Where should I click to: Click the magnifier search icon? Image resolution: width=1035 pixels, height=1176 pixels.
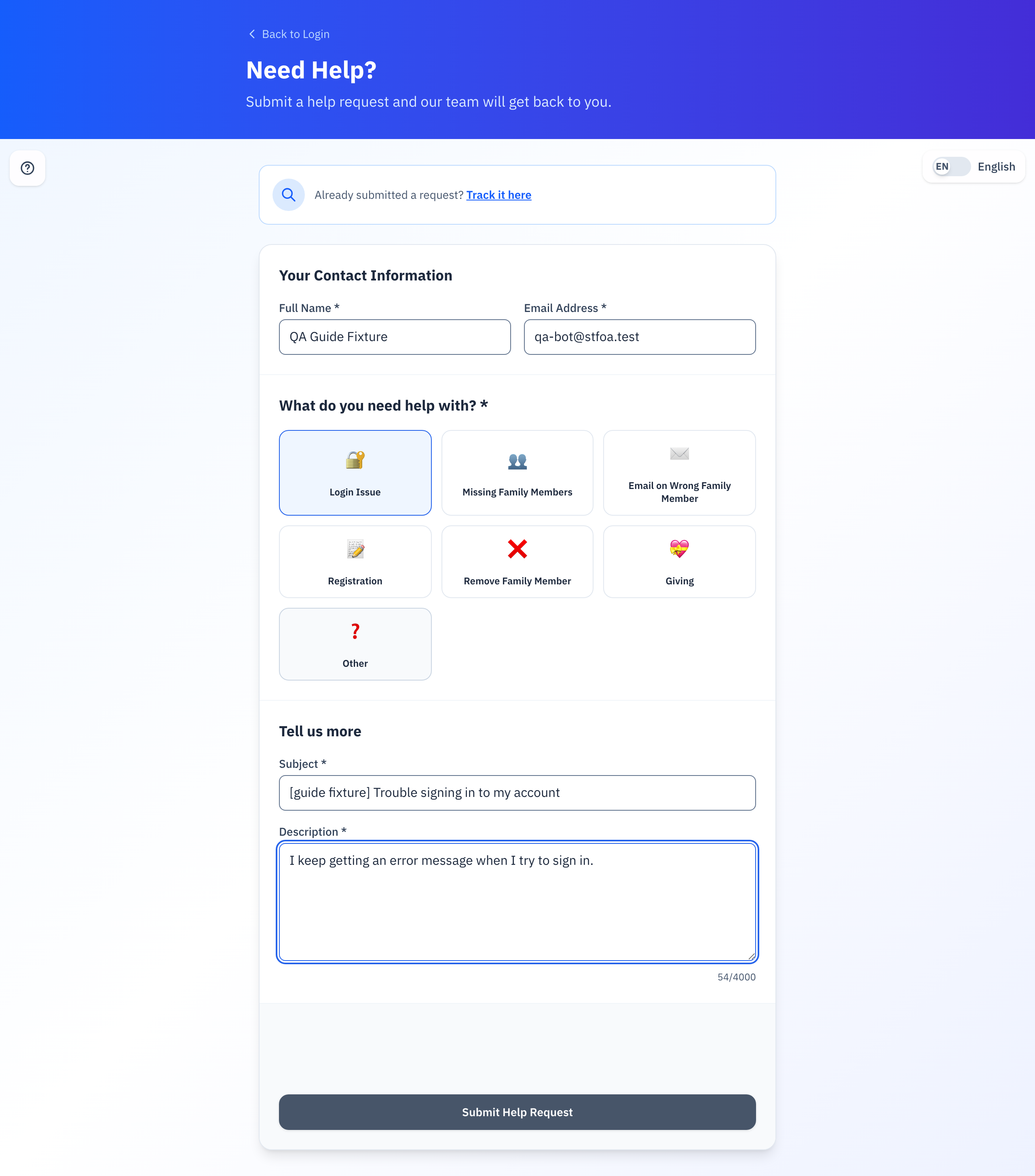coord(288,195)
